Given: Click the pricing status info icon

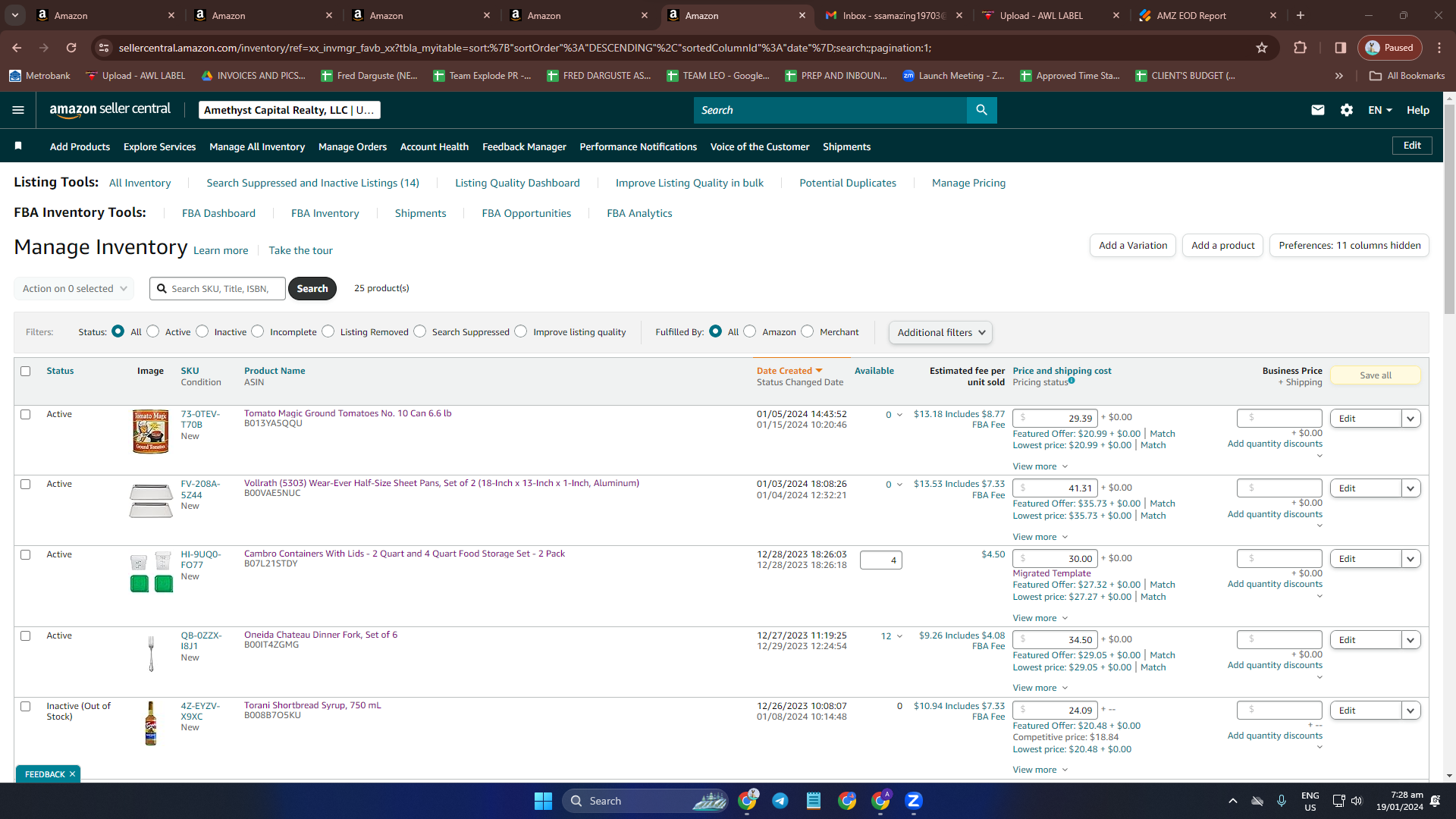Looking at the screenshot, I should 1072,381.
